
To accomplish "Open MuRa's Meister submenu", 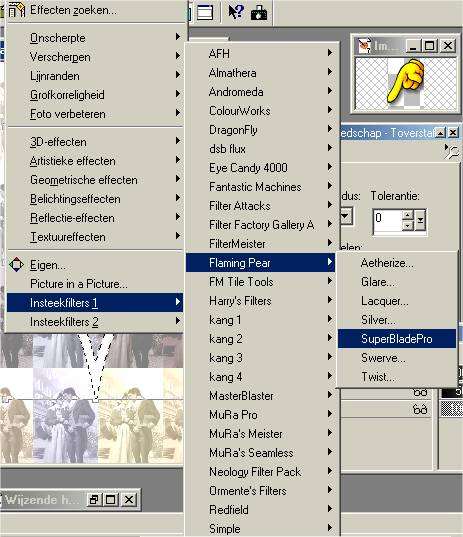I will pyautogui.click(x=261, y=434).
